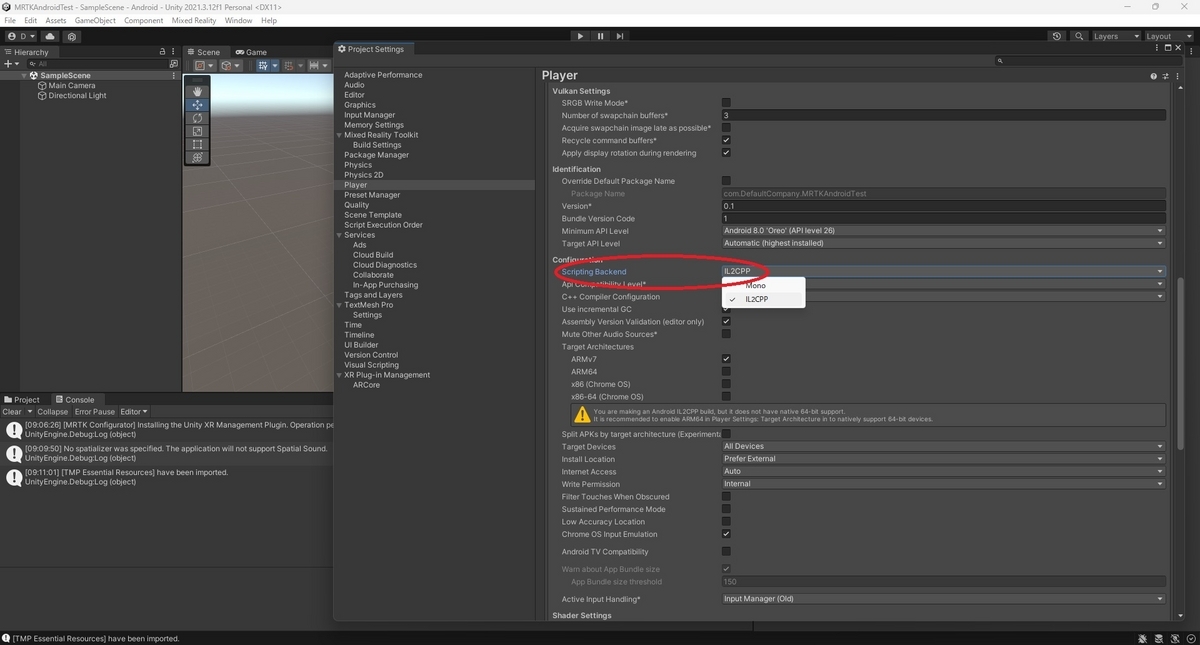1200x645 pixels.
Task: Click the Bundle Version Code input field
Action: [x=941, y=218]
